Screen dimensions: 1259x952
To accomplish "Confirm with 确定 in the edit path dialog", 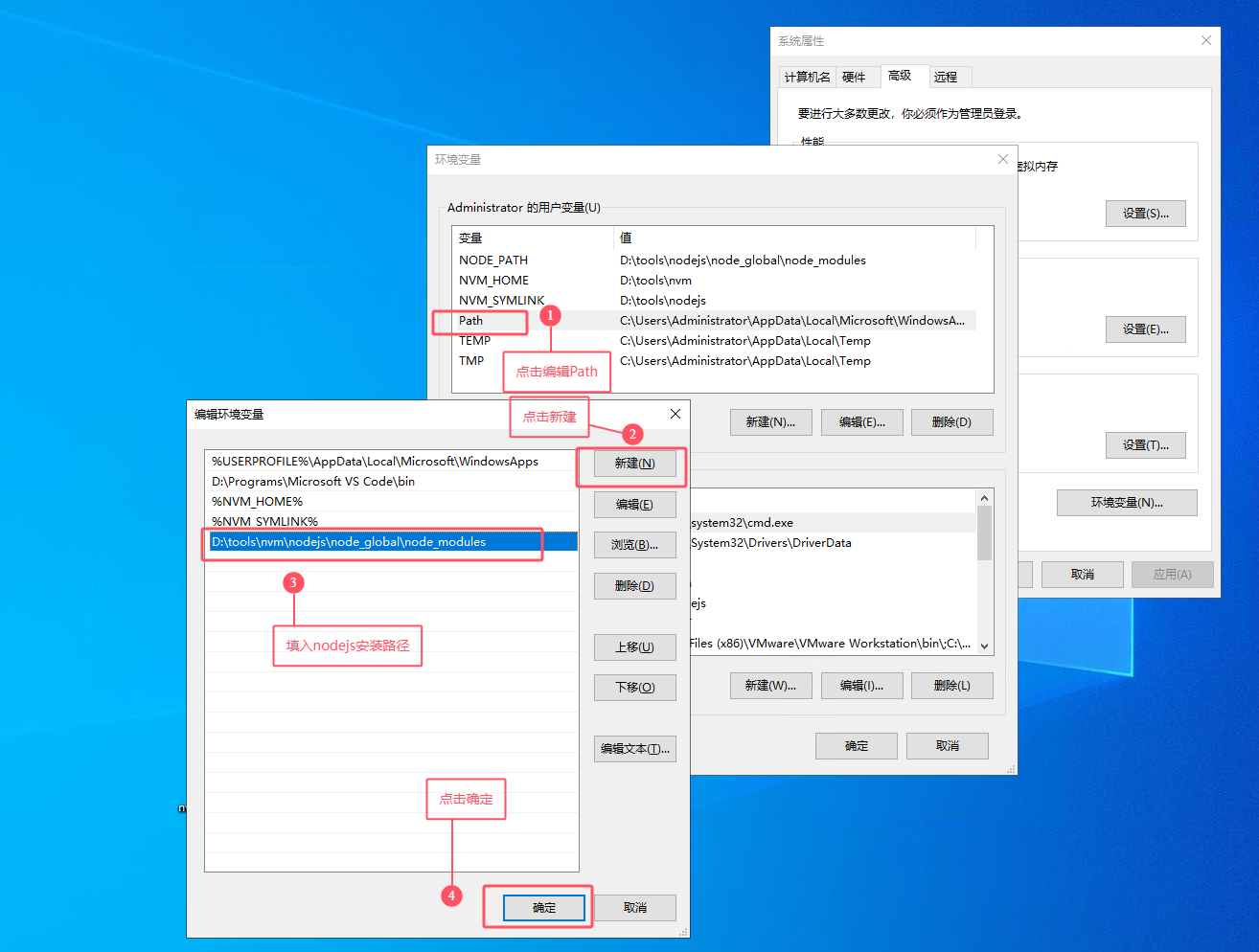I will [544, 908].
